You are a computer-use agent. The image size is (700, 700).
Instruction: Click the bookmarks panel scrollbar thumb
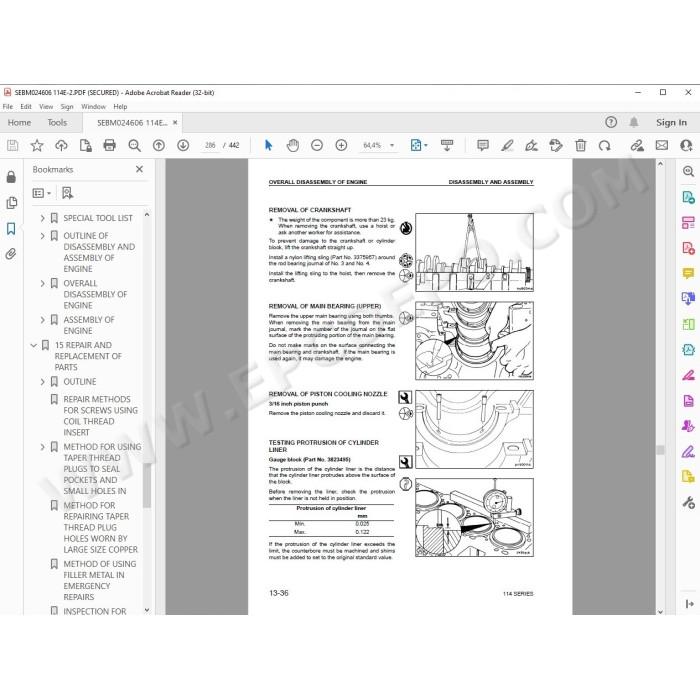tap(146, 485)
